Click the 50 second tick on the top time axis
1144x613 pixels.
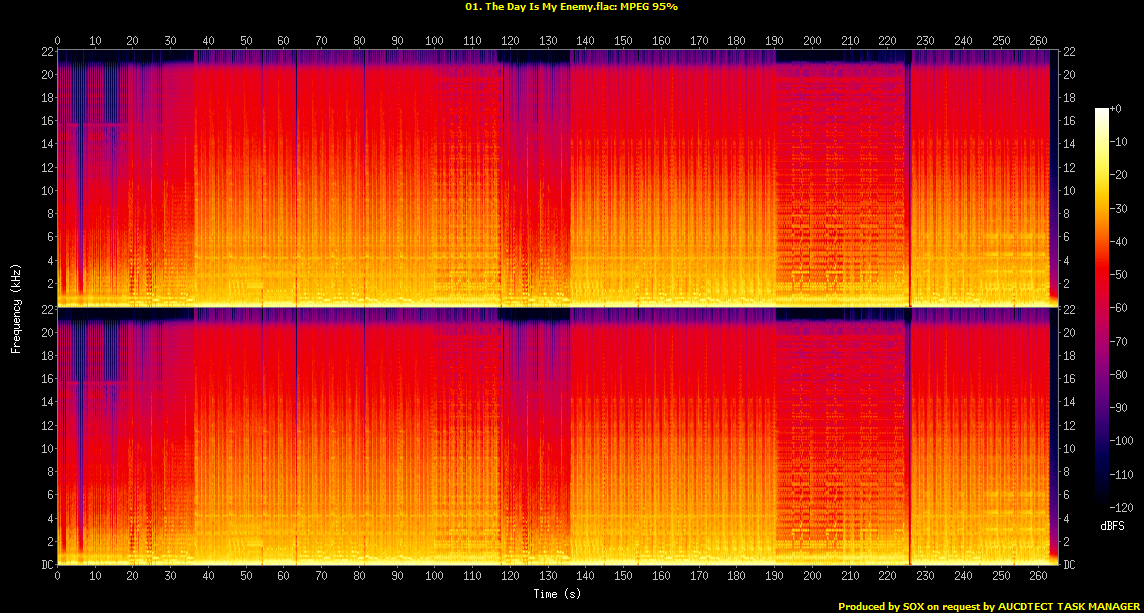coord(246,40)
